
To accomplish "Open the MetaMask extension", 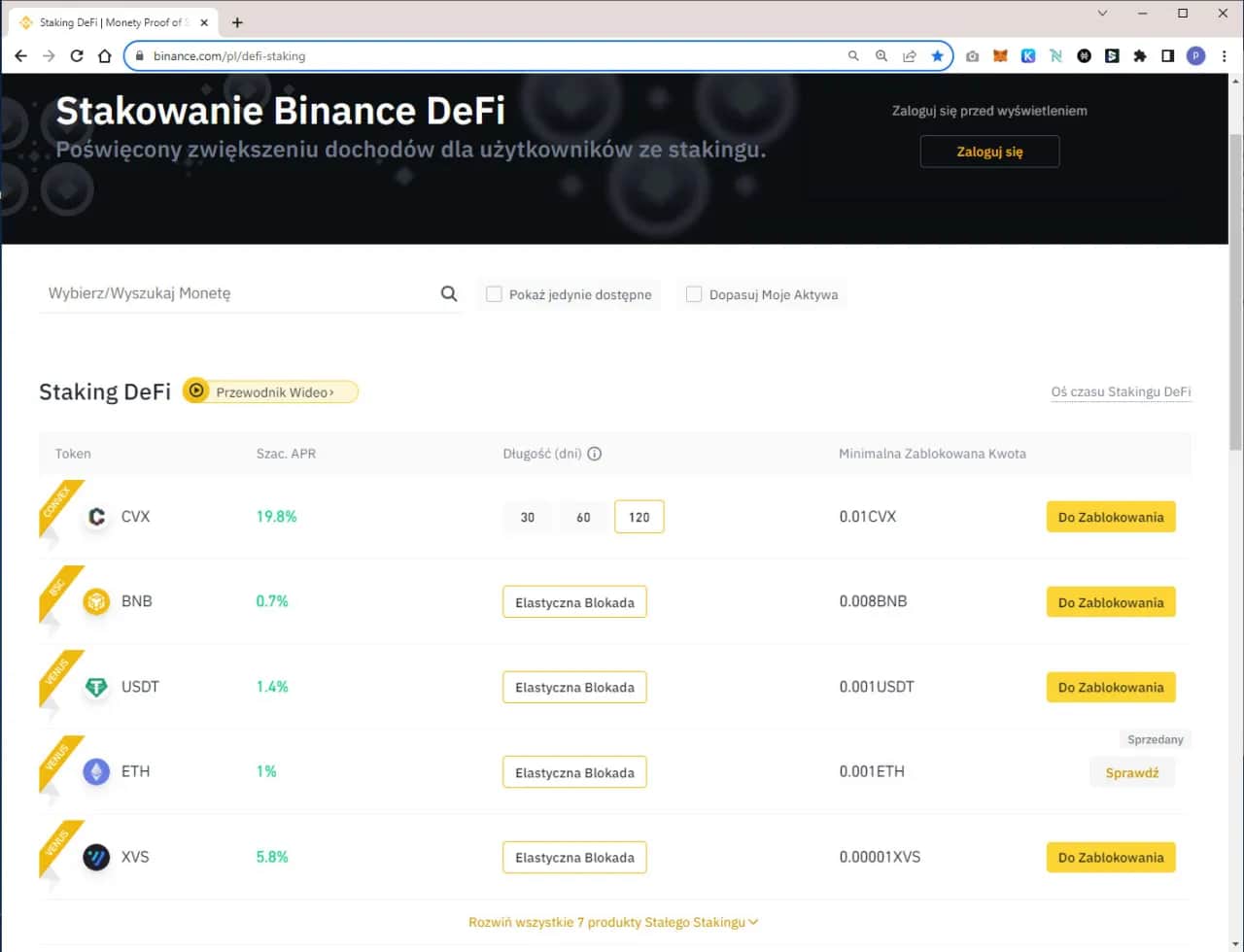I will point(1000,55).
